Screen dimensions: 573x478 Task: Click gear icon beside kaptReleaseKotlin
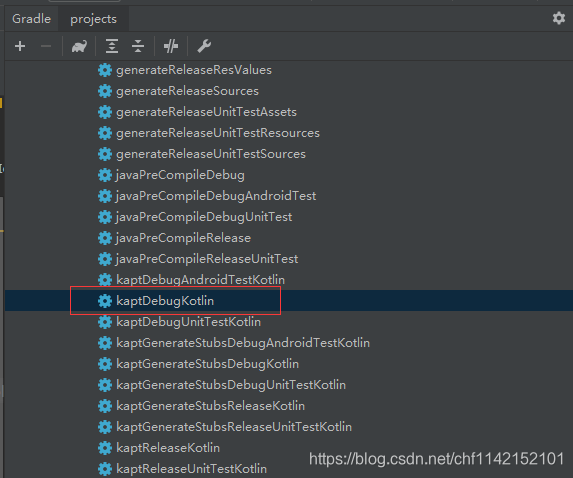coord(105,448)
